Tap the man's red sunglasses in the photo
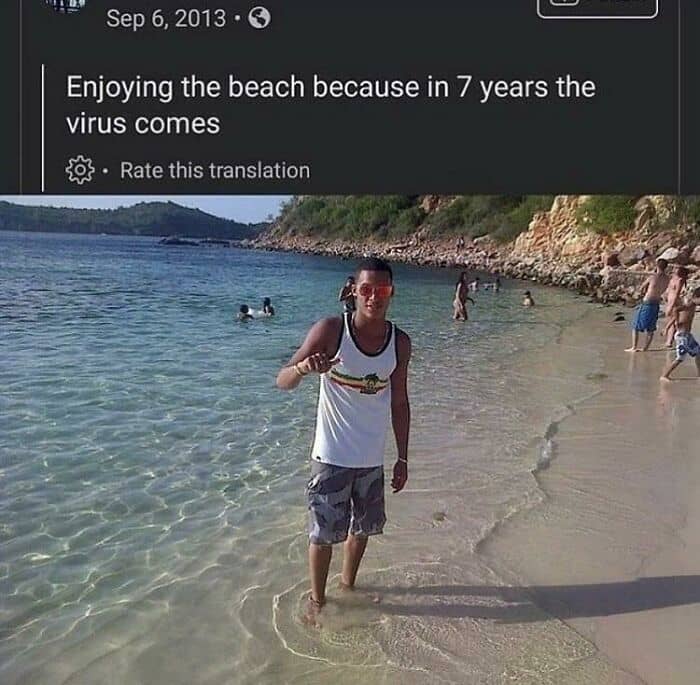700x685 pixels. coord(374,291)
